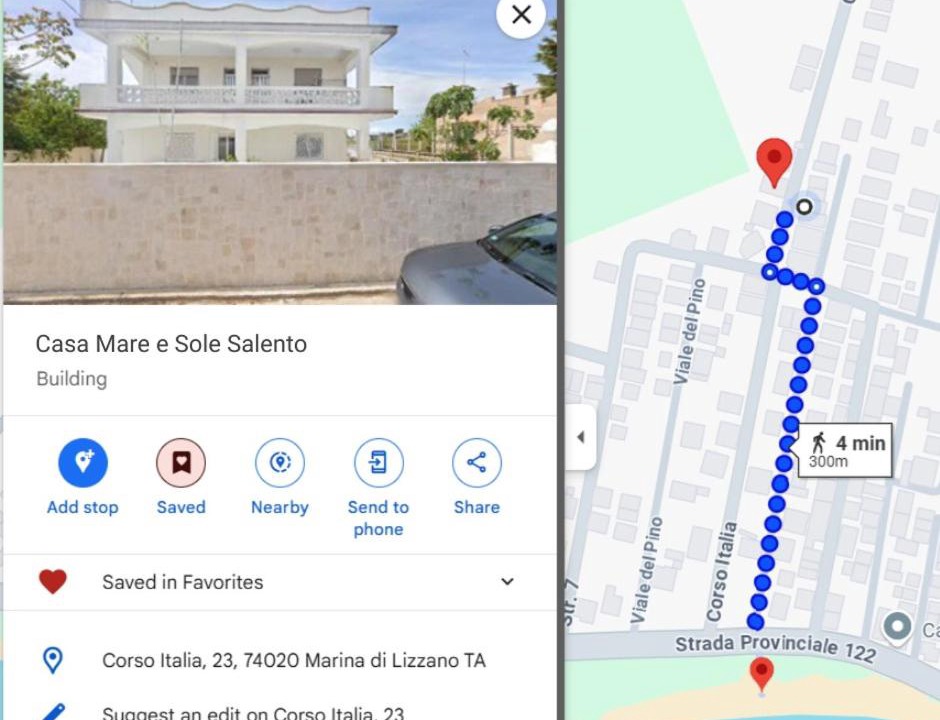This screenshot has height=720, width=940.
Task: Click the Corso Italia, 23 address text
Action: (x=294, y=660)
